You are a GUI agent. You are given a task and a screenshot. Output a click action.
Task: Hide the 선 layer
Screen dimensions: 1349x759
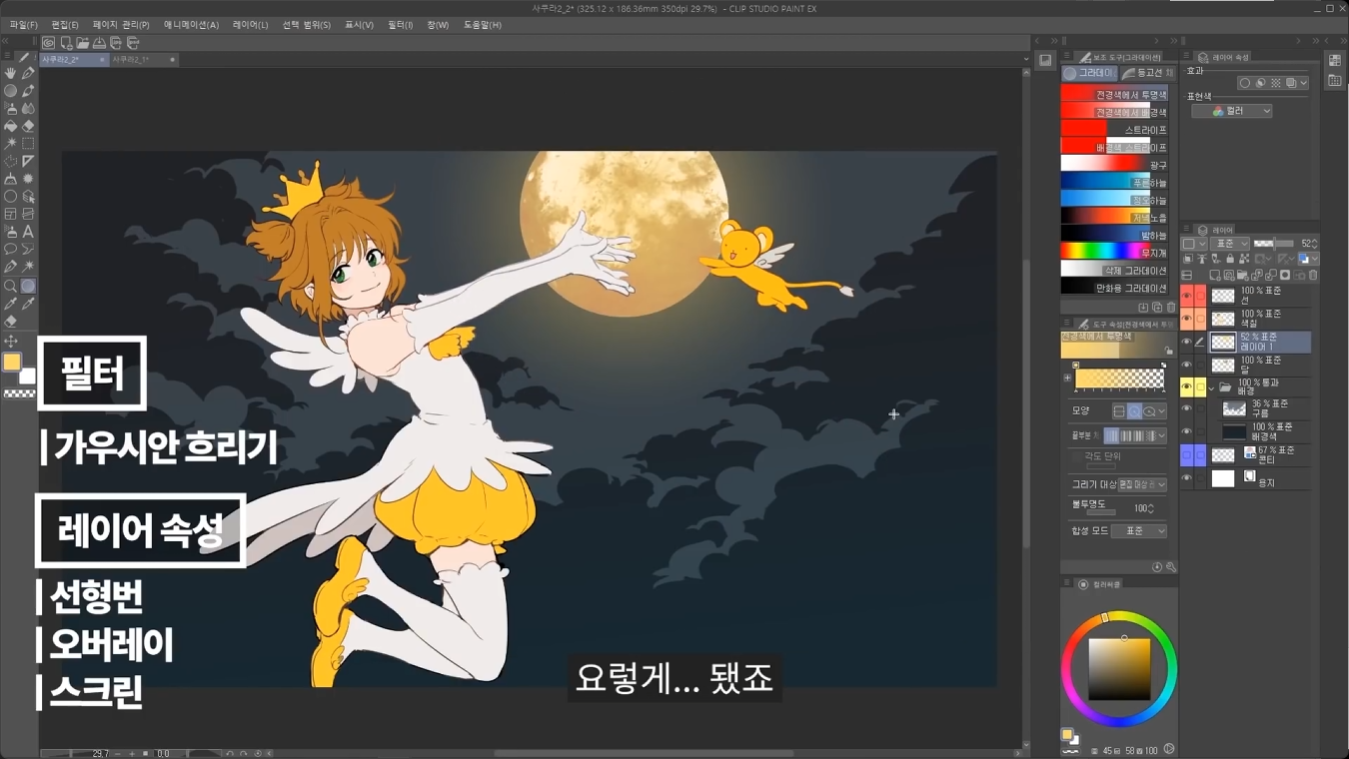(1187, 296)
